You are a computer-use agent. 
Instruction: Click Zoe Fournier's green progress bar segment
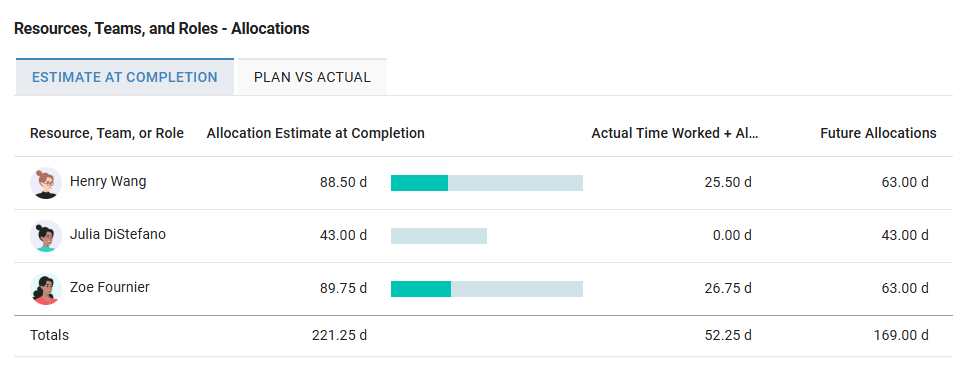tap(421, 289)
